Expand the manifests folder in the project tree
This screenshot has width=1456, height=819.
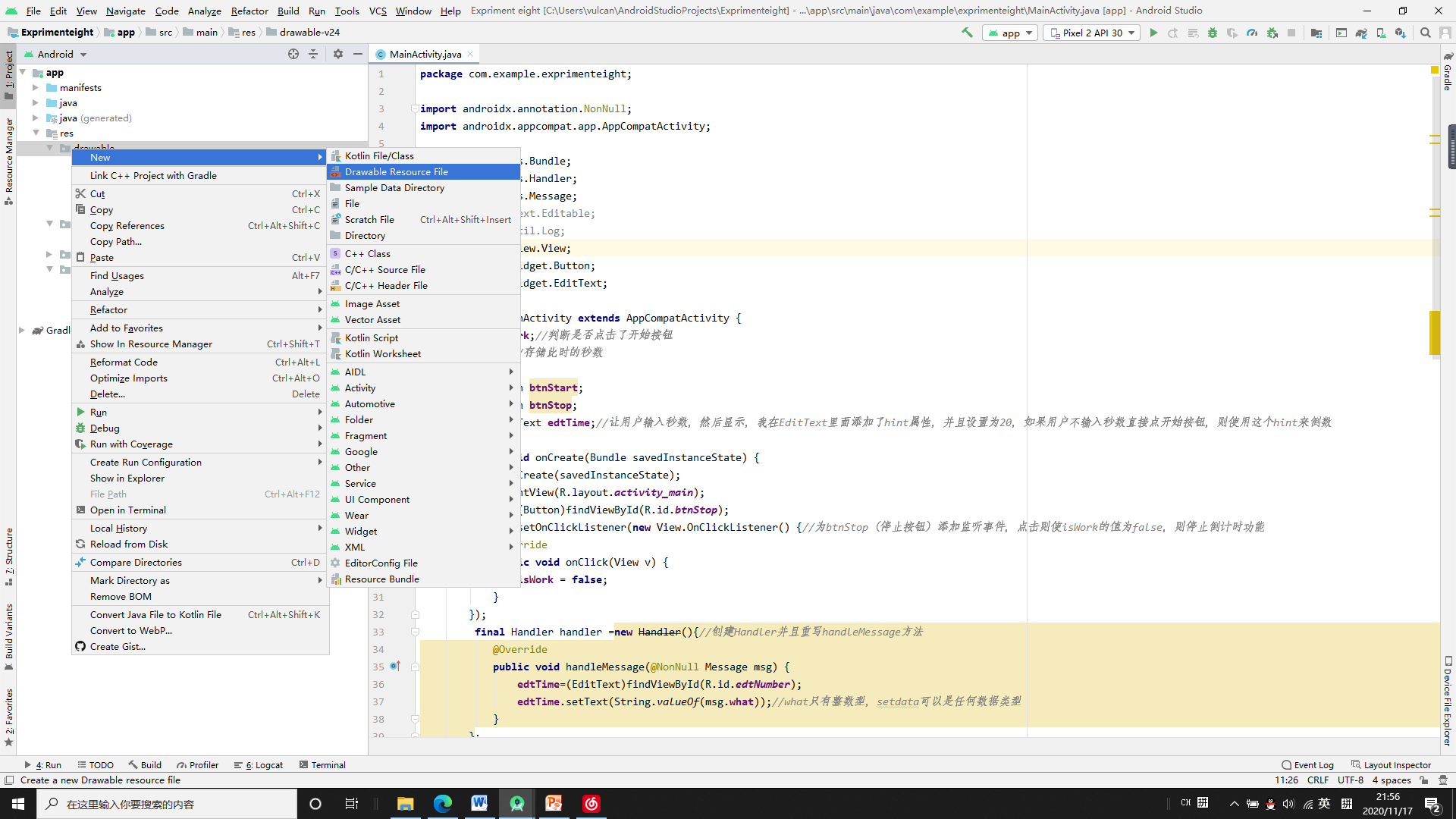coord(36,88)
